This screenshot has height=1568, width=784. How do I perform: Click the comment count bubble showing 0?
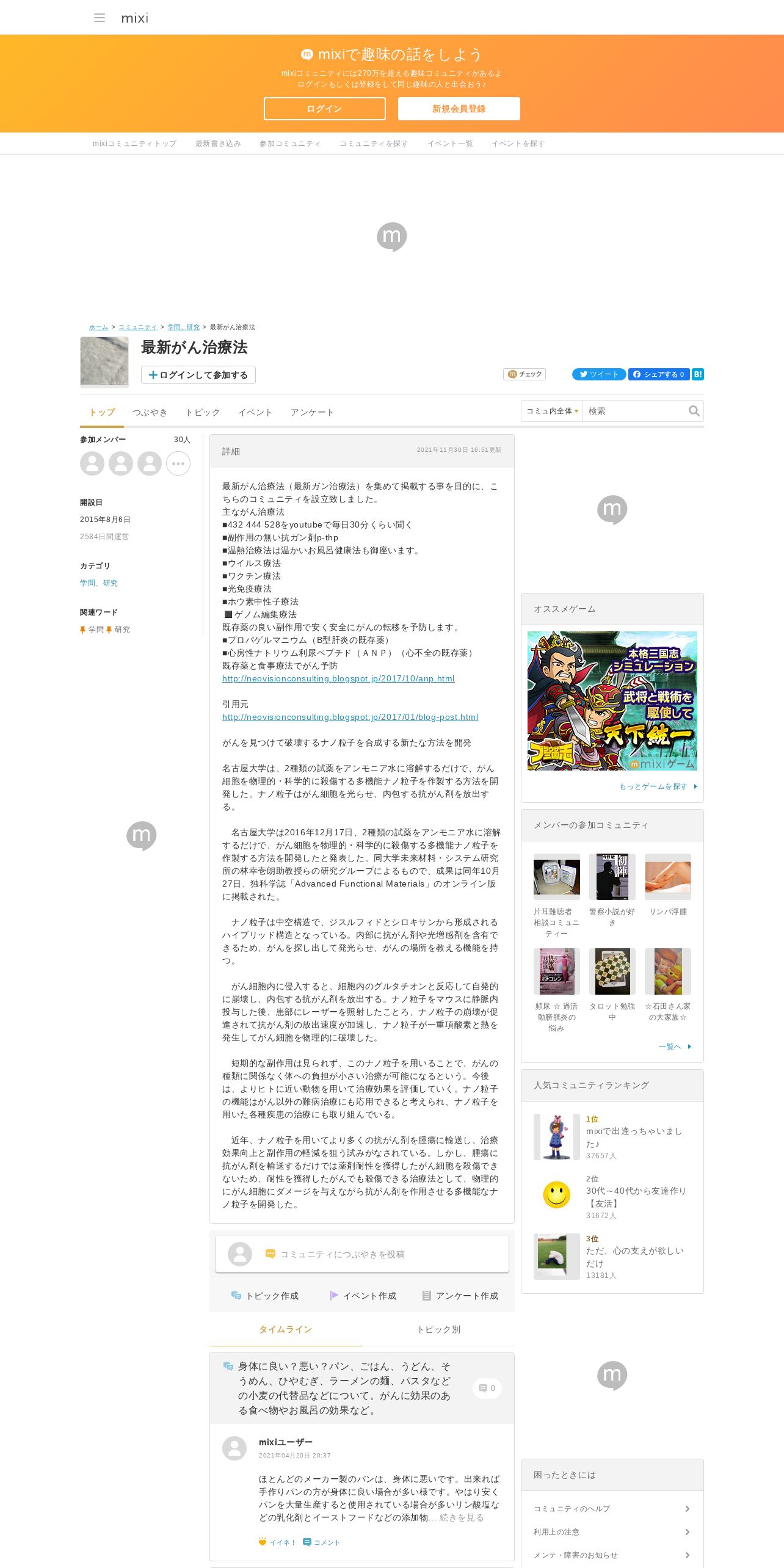click(x=487, y=1388)
